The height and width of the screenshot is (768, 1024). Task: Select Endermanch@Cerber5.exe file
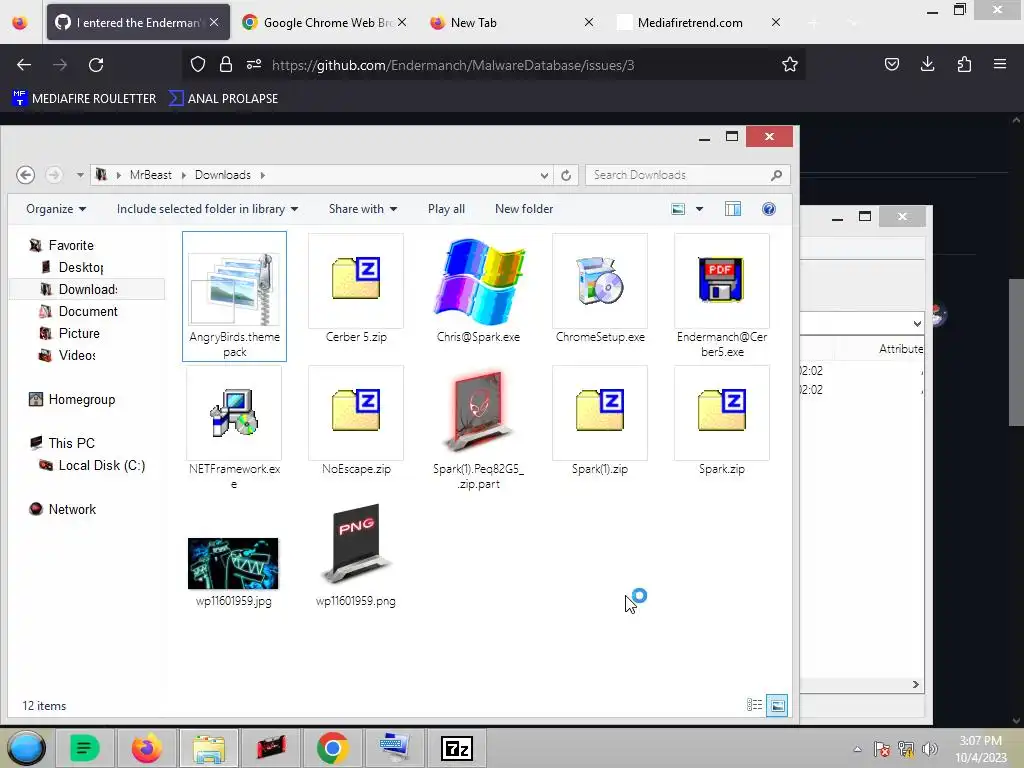(x=722, y=296)
